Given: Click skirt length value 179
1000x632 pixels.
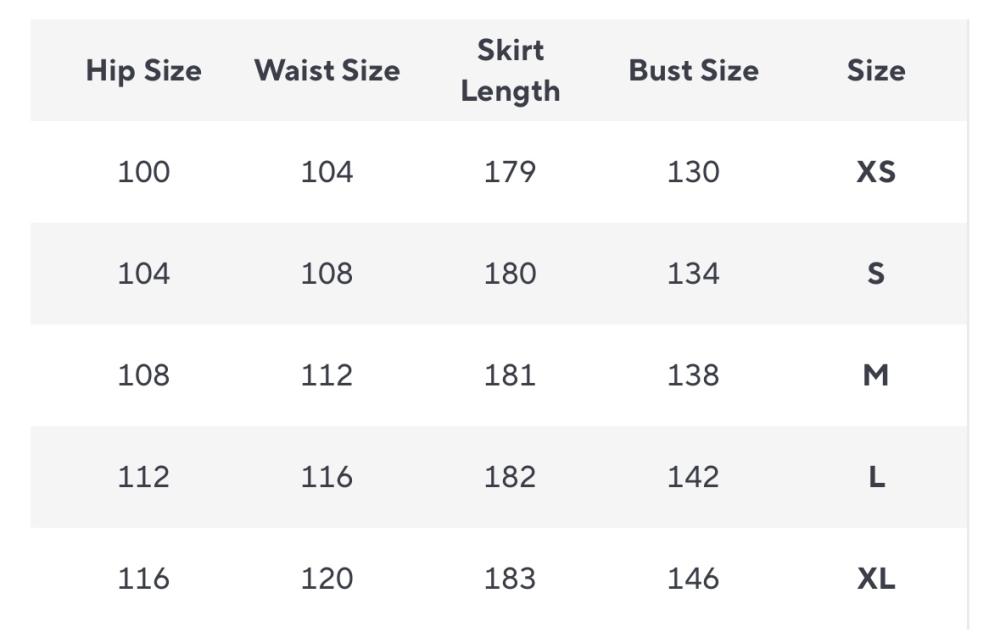Looking at the screenshot, I should 510,172.
